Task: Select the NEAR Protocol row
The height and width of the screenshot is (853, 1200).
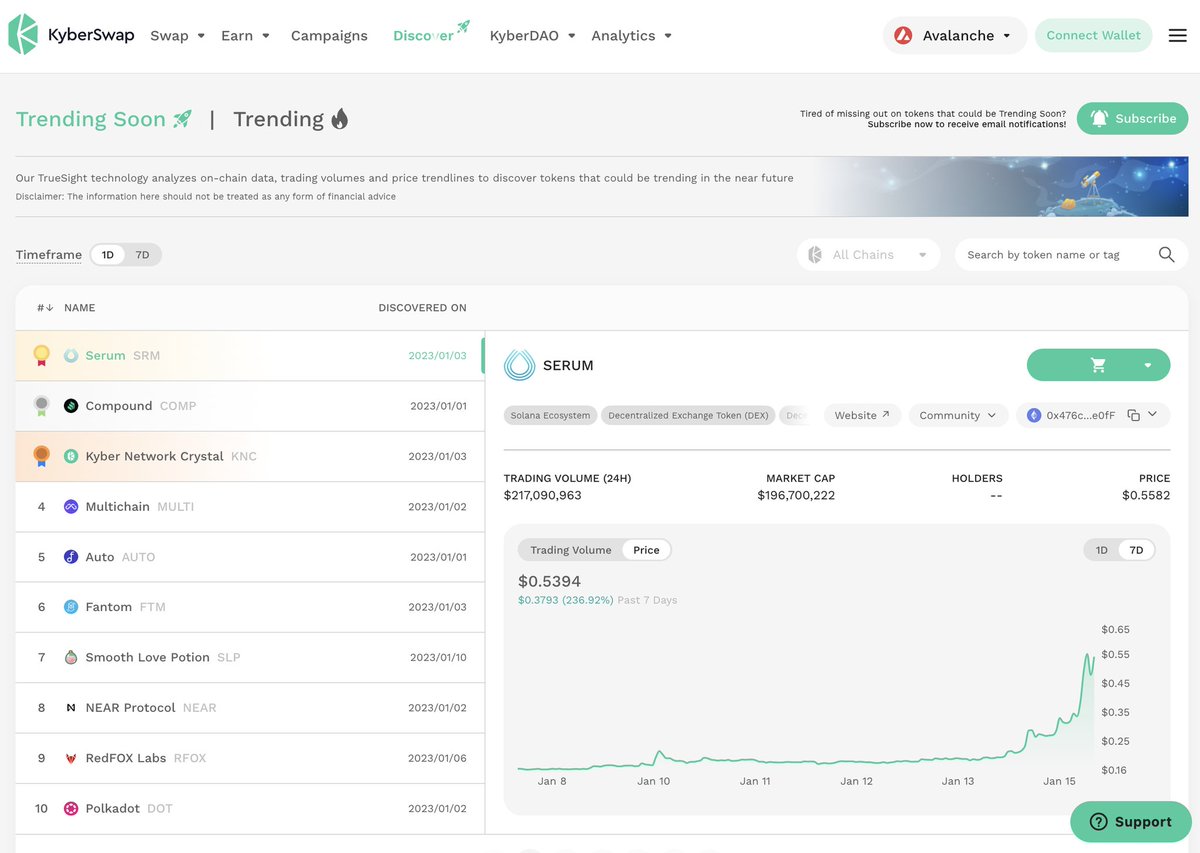Action: (250, 707)
